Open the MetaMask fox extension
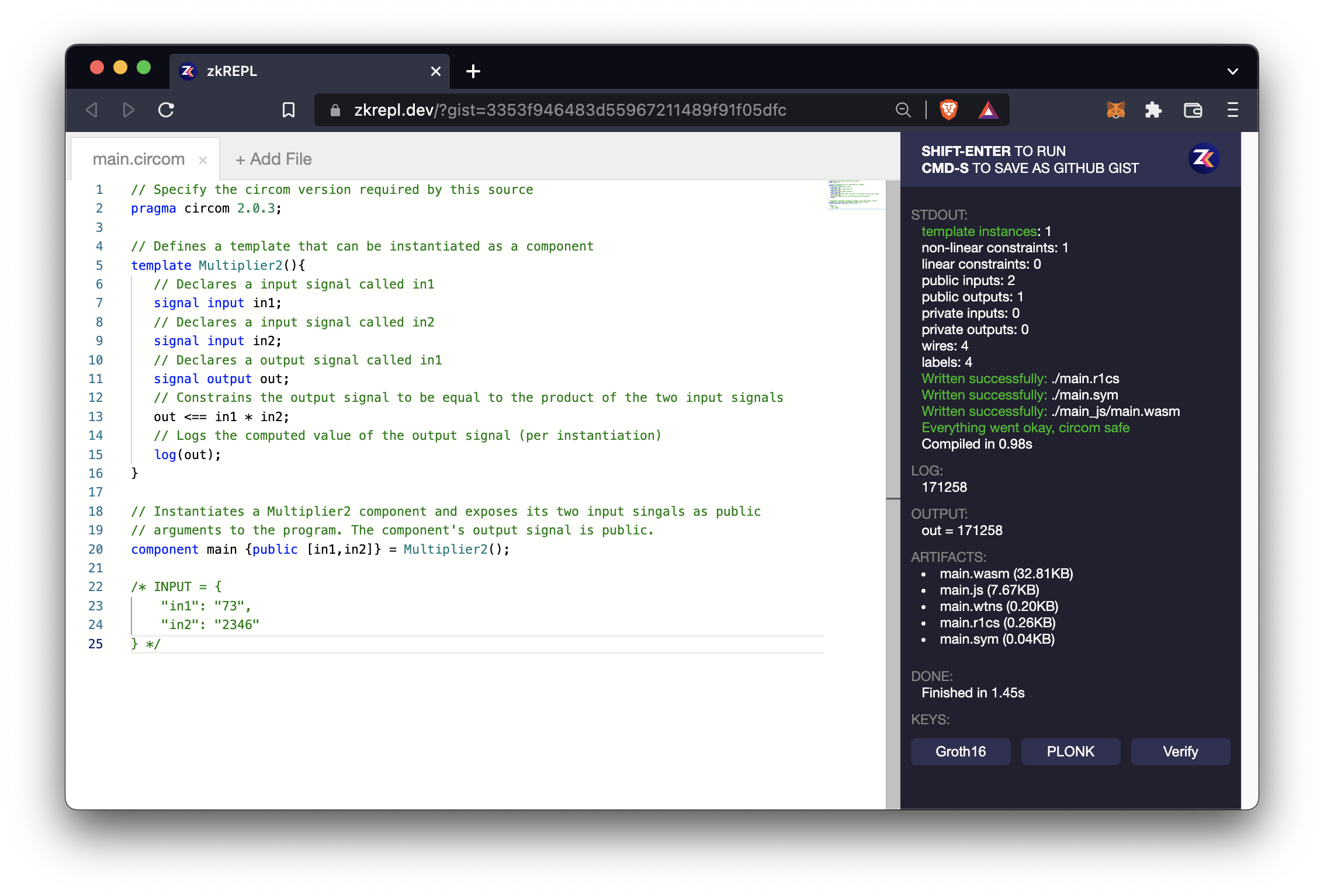The height and width of the screenshot is (896, 1324). pos(1115,110)
